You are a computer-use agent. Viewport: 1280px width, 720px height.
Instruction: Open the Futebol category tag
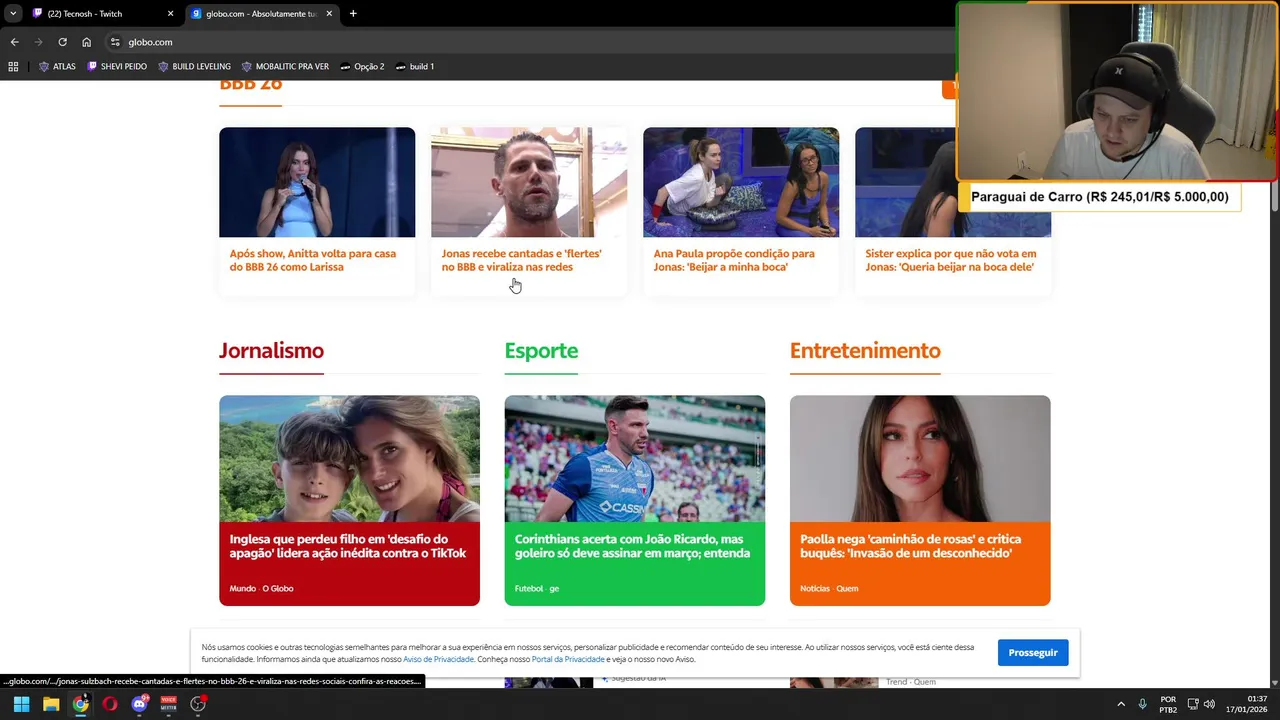[528, 589]
